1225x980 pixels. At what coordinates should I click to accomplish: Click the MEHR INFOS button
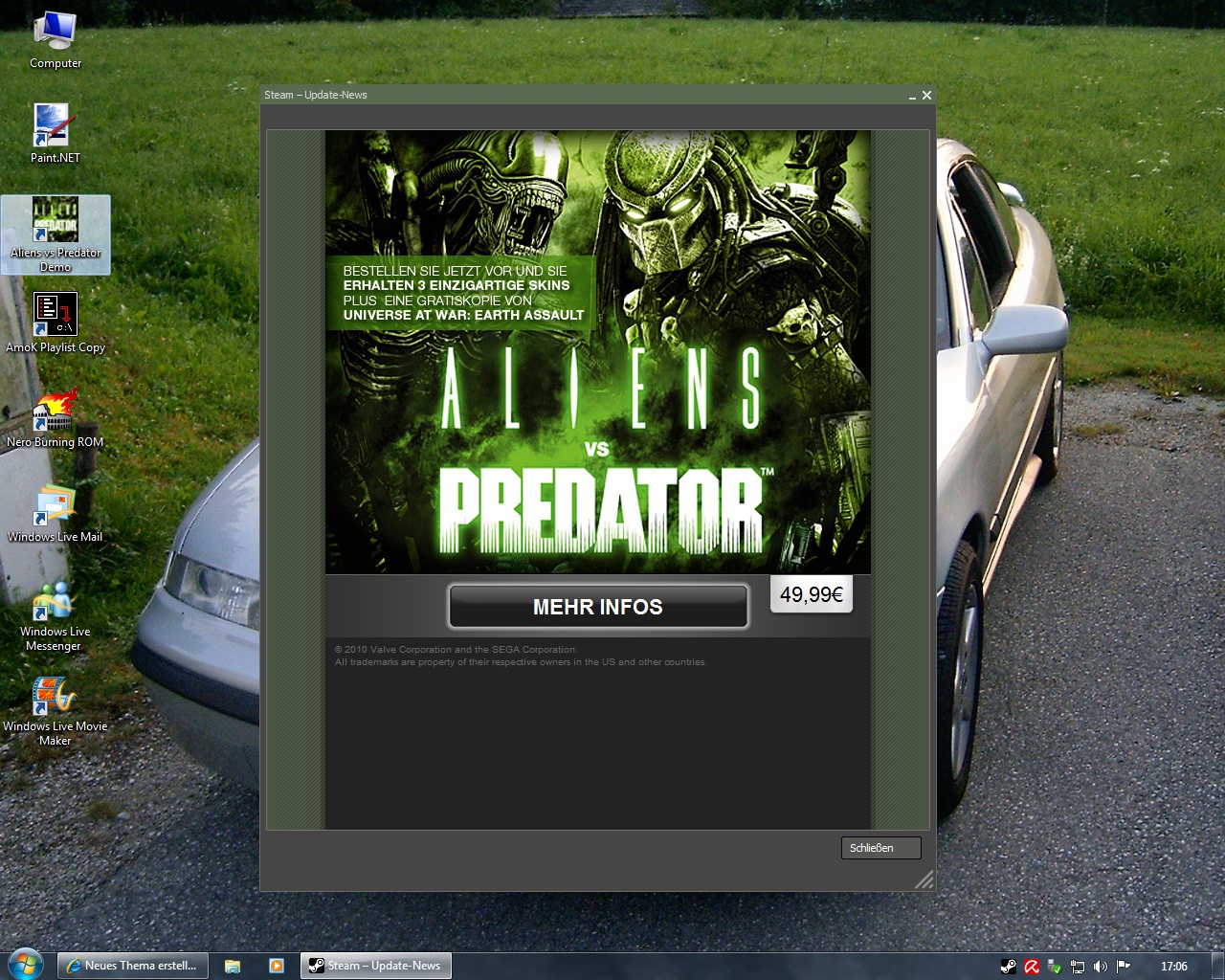tap(598, 607)
